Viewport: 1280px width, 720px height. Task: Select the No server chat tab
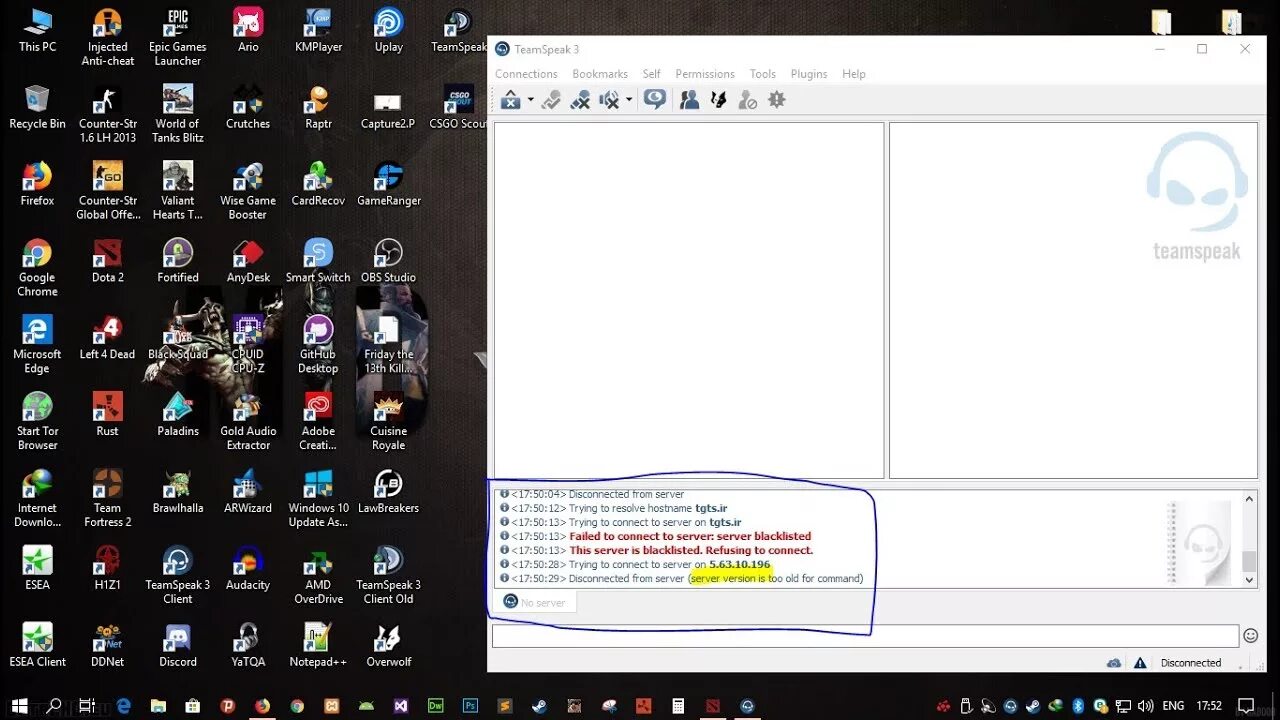[535, 602]
